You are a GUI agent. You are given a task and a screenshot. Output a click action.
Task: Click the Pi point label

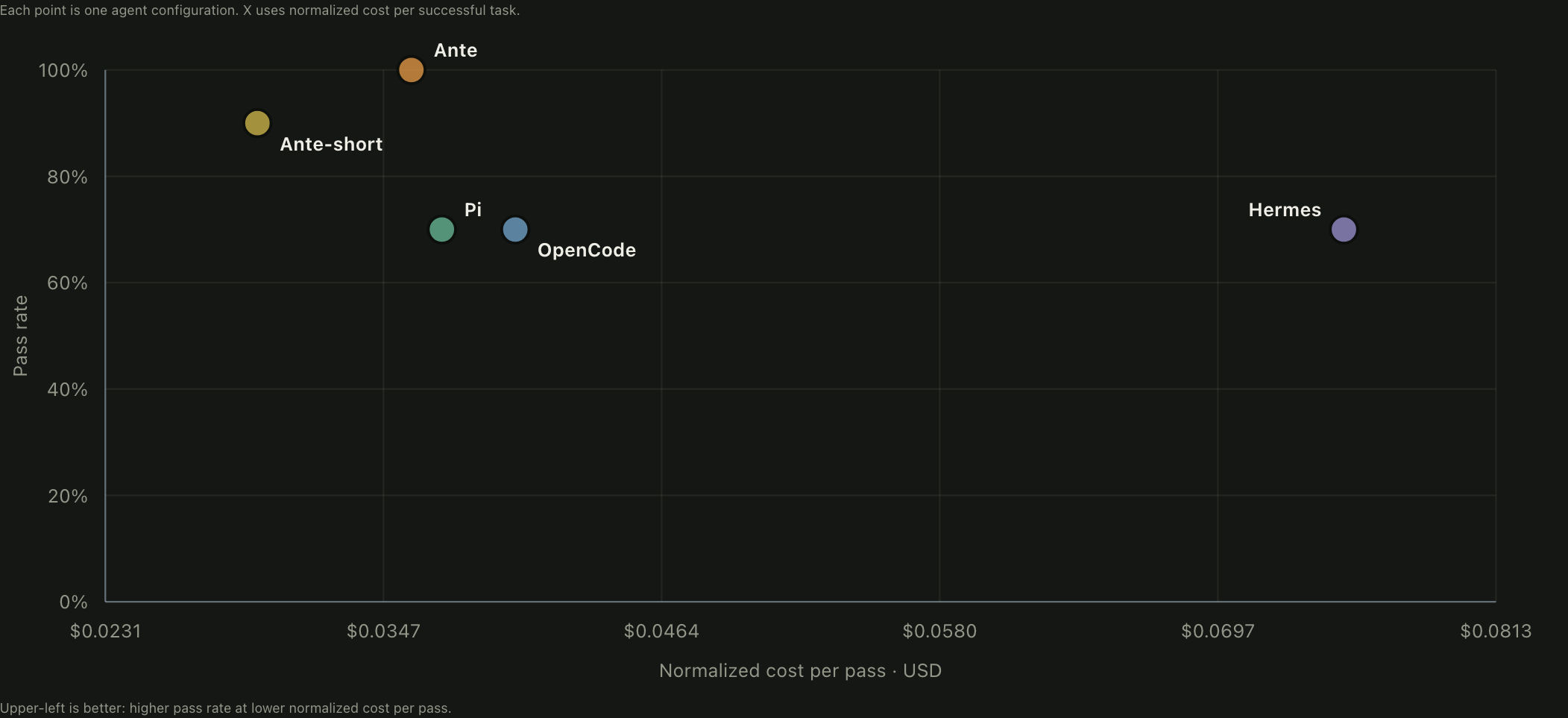tap(473, 210)
